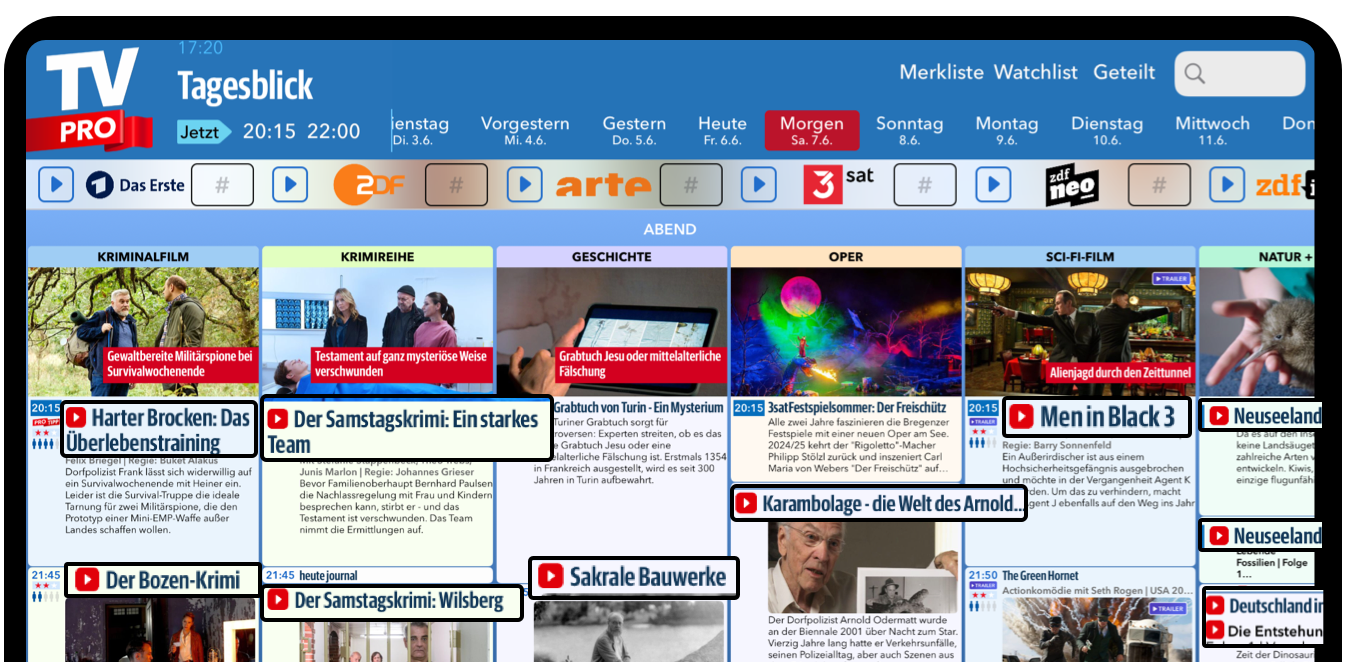Open the Geteilt section
1368x662 pixels.
coord(1124,72)
